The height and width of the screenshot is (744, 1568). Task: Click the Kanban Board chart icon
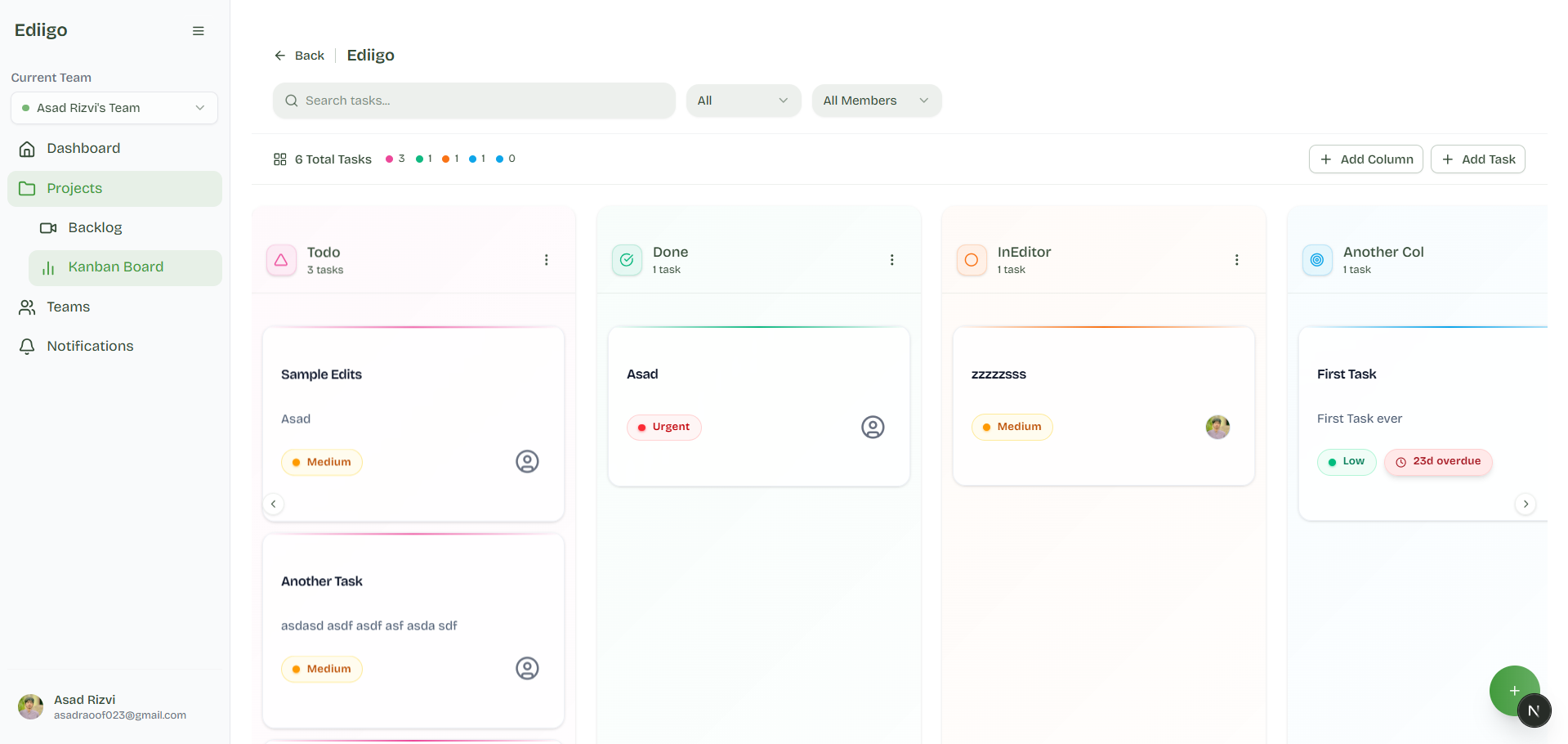(x=48, y=267)
